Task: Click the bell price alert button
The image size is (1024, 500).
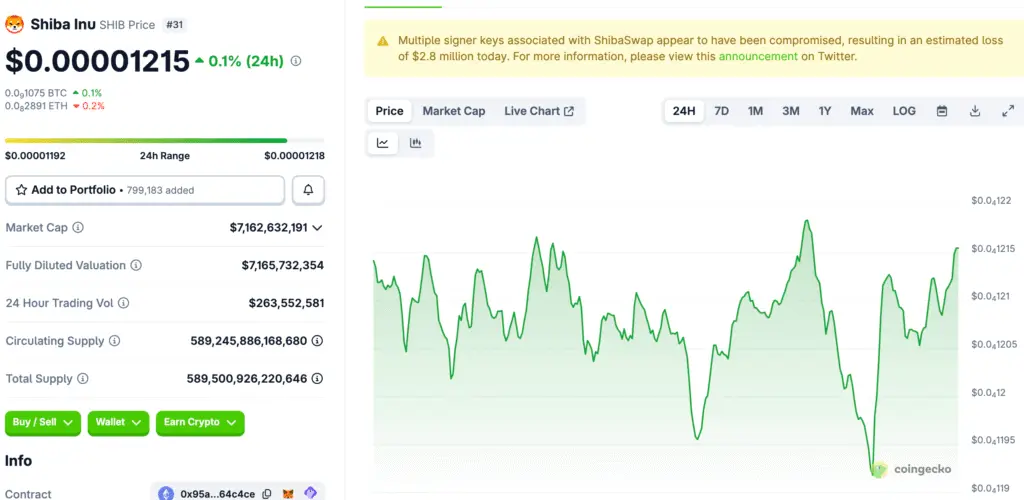Action: pyautogui.click(x=308, y=190)
